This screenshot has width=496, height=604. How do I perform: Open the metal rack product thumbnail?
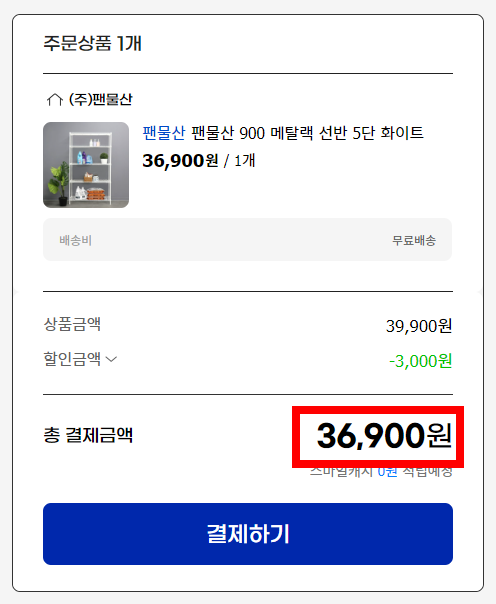(x=86, y=165)
